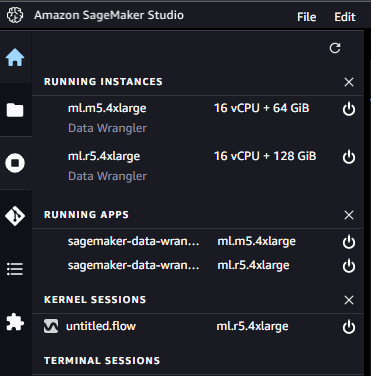The image size is (371, 376).
Task: Shut down the ml.m5.4xlarge running instance
Action: point(349,109)
